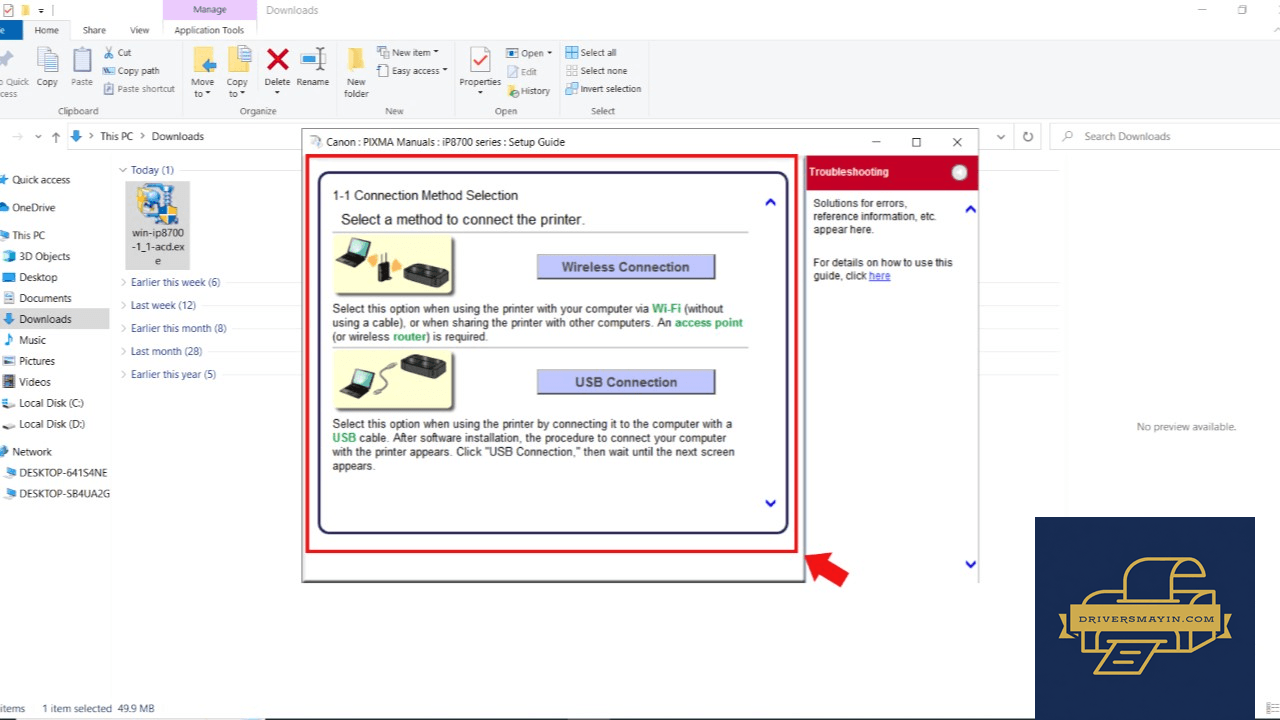Click the Wireless Connection button
The image size is (1280, 720).
pos(626,267)
